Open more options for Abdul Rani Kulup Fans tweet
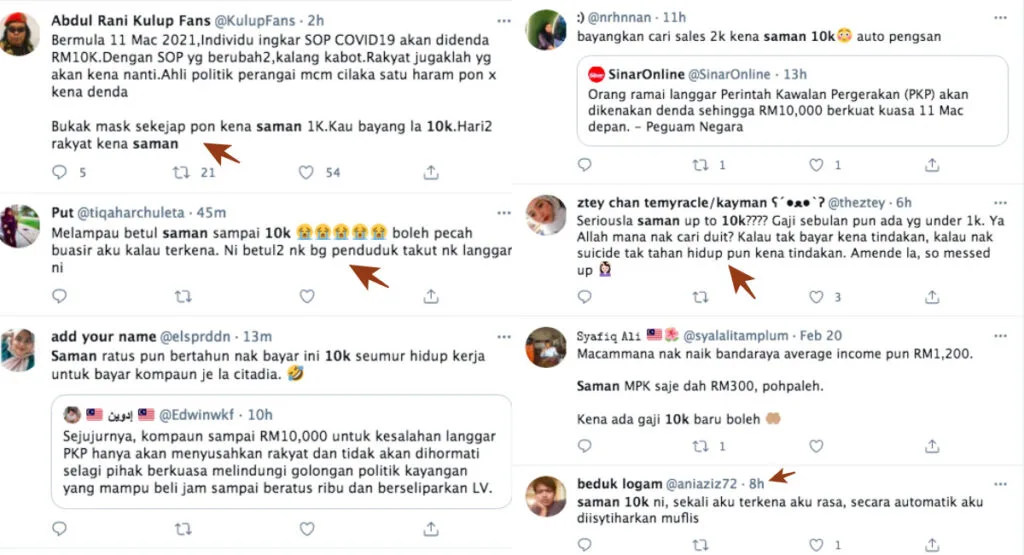Viewport: 1024px width, 555px height. (504, 21)
